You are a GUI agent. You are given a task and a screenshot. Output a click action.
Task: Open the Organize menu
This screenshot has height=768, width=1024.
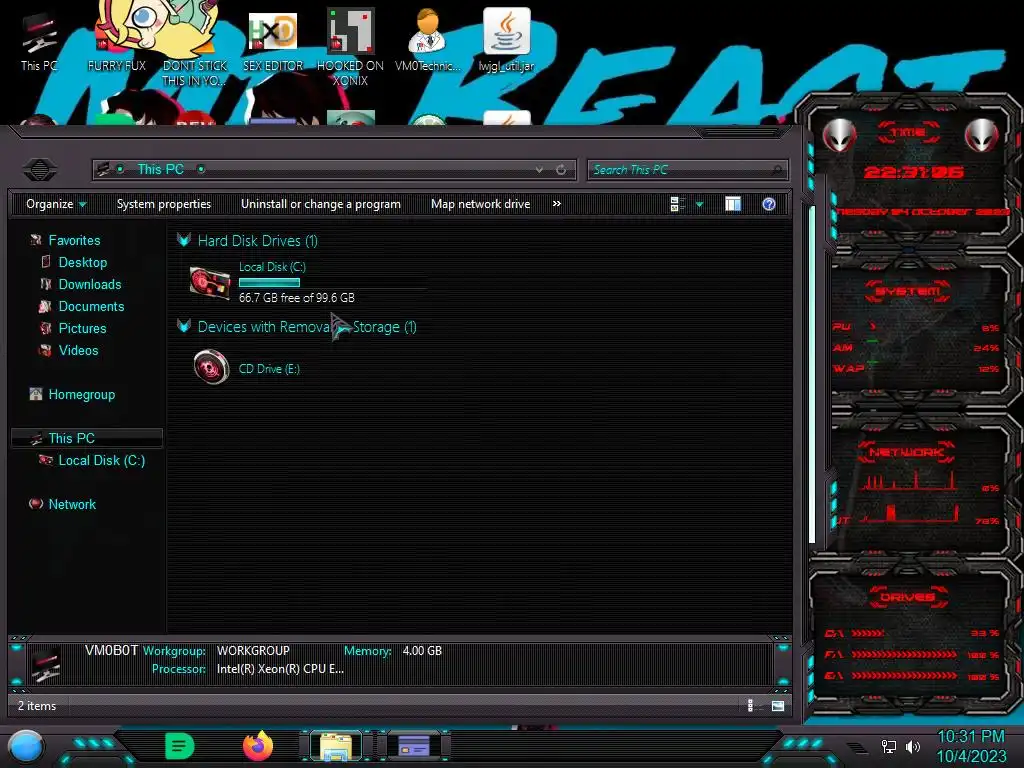[x=56, y=204]
